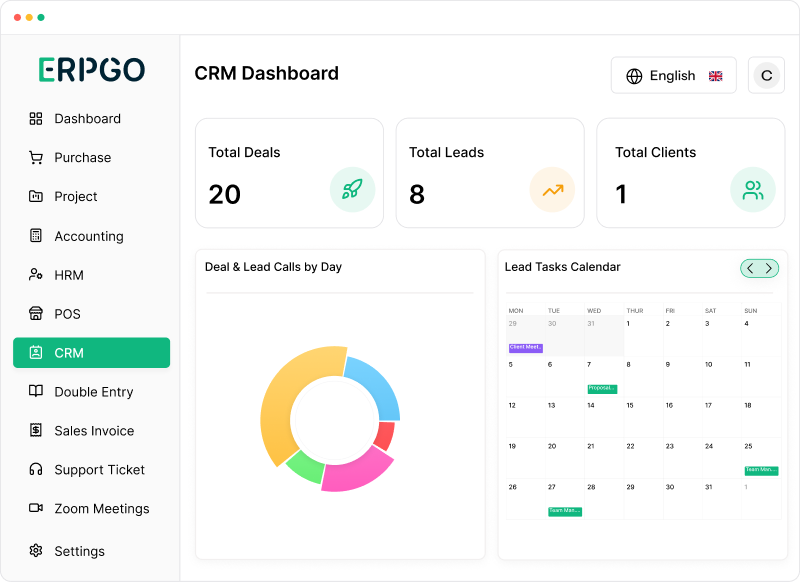The height and width of the screenshot is (582, 800).
Task: Select day 9 in the calendar
Action: coord(667,365)
